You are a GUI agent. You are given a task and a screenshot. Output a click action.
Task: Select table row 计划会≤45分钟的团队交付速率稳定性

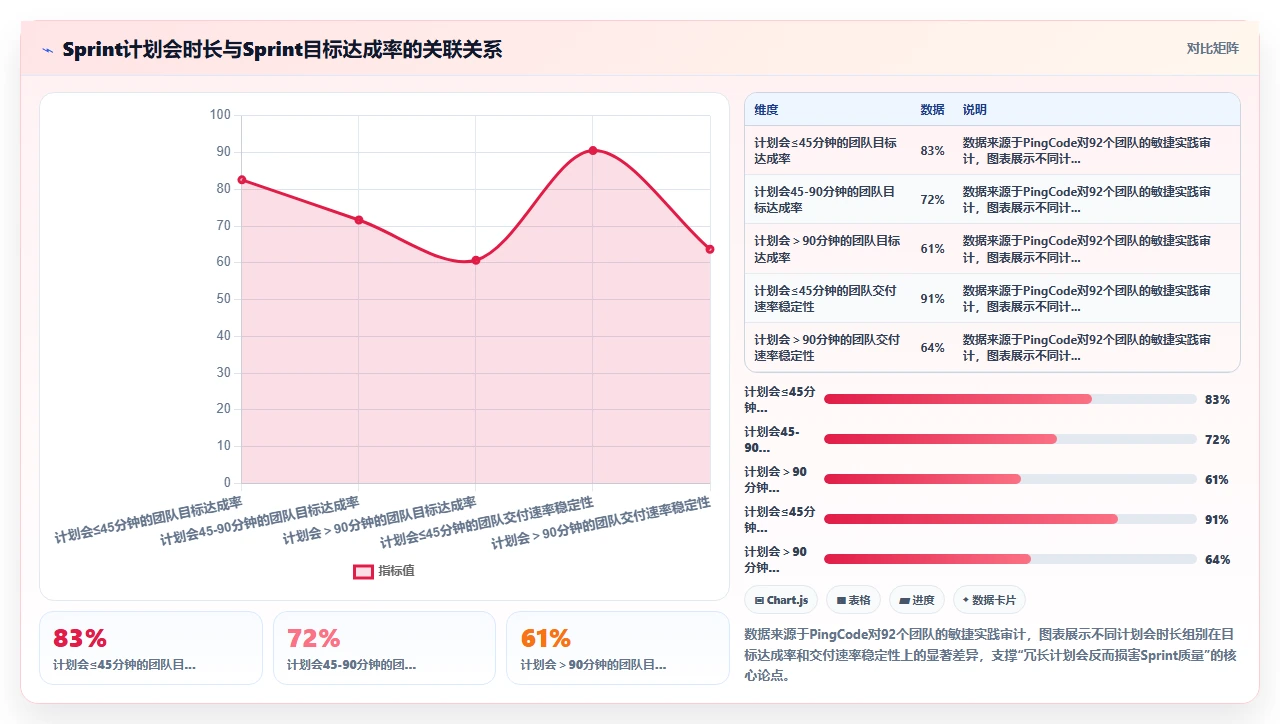[x=992, y=298]
